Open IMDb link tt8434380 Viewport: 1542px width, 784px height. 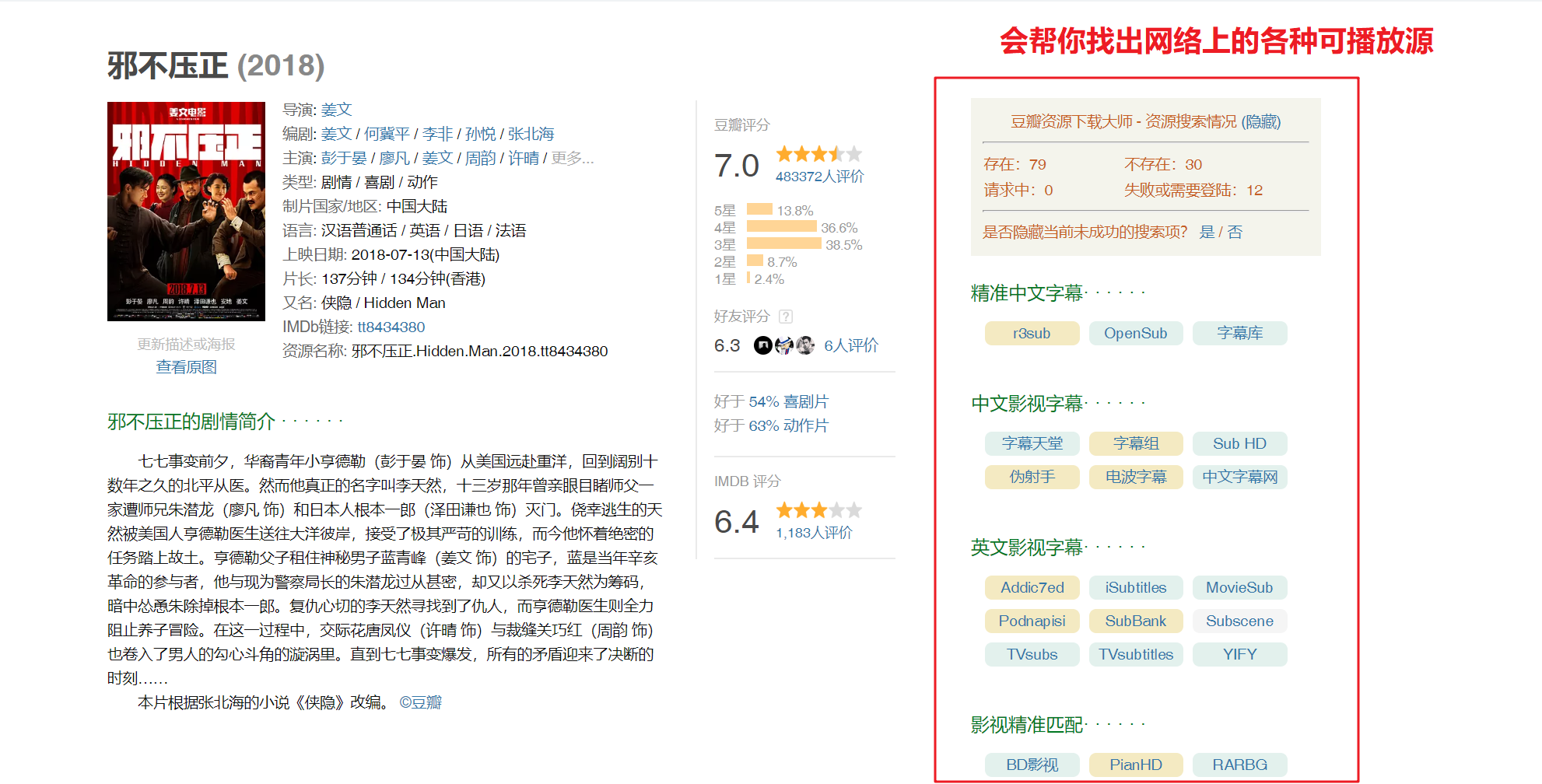391,327
